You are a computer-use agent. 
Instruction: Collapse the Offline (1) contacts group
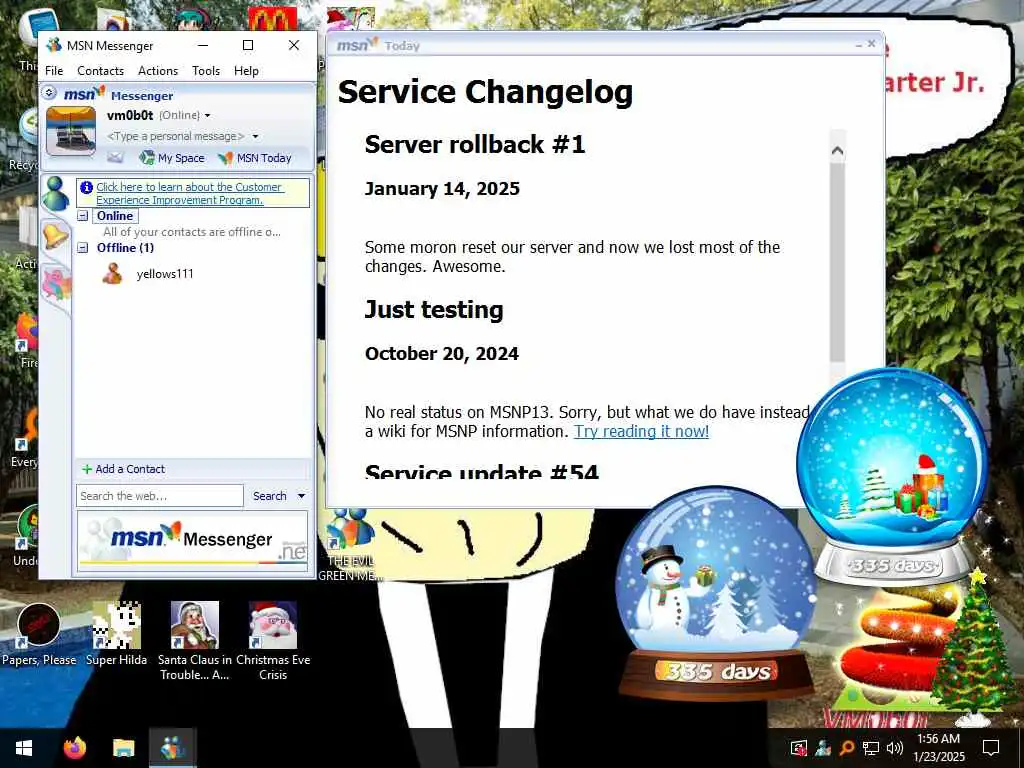tap(83, 248)
